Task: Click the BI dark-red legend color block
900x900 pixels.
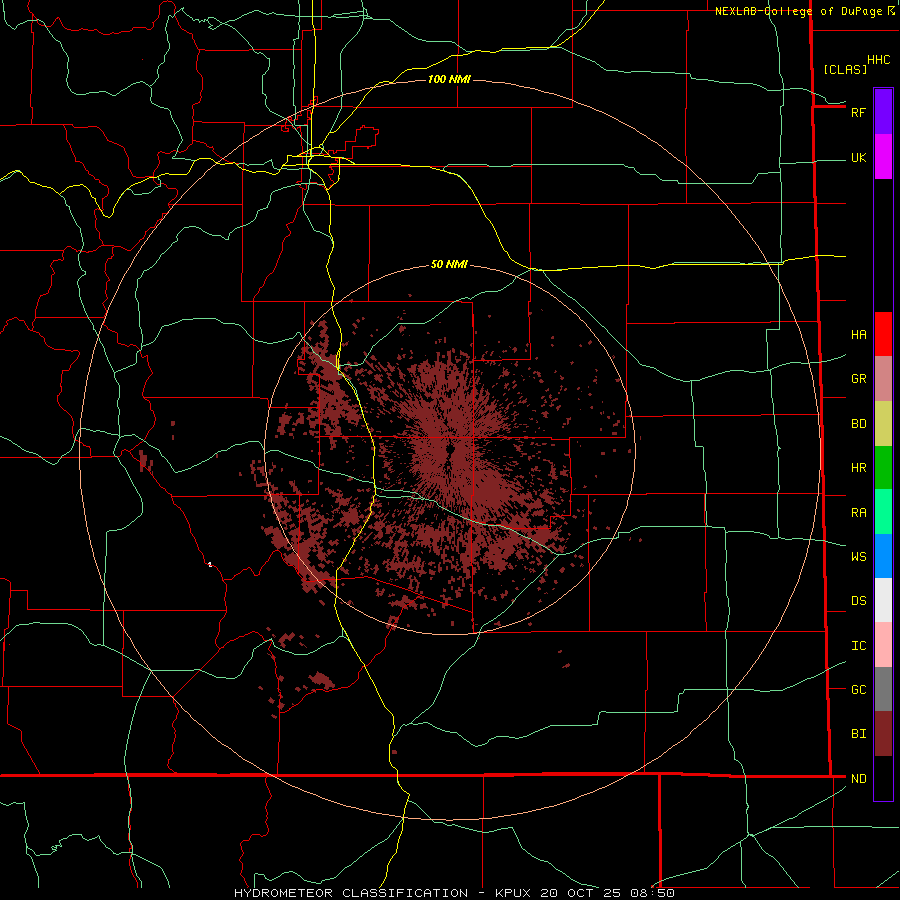Action: [x=883, y=734]
